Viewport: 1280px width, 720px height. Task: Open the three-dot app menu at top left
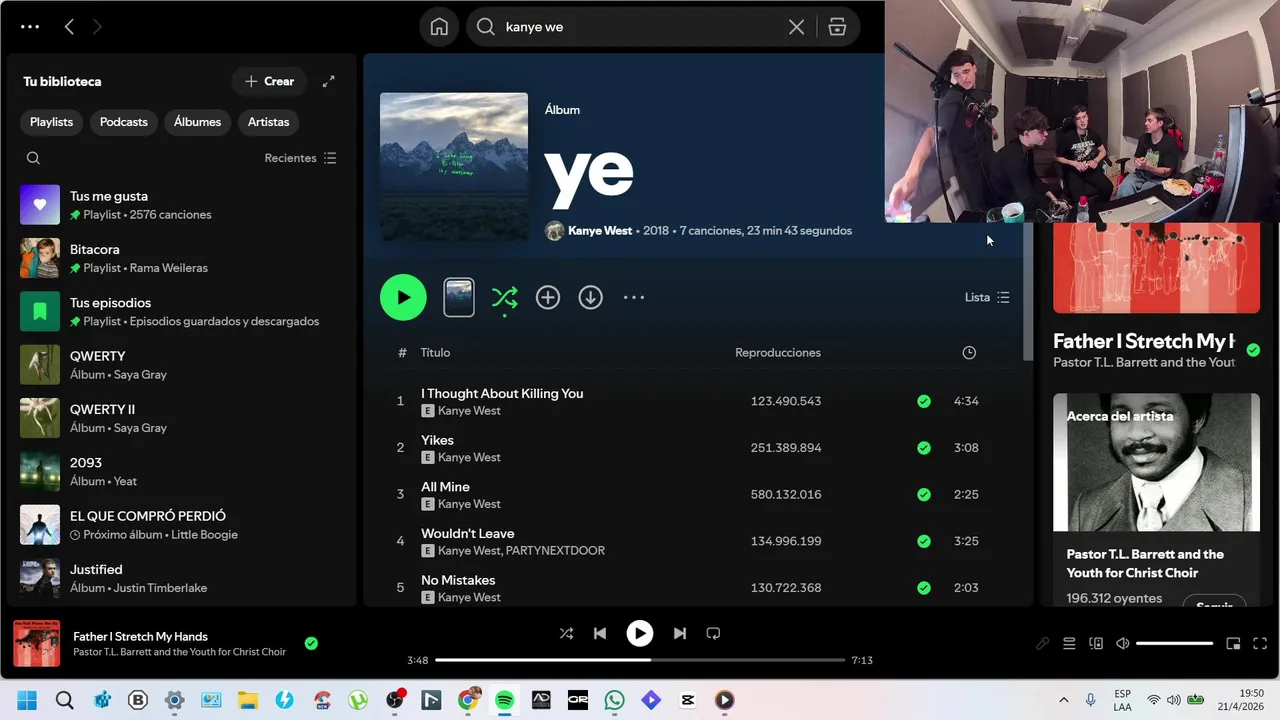pyautogui.click(x=30, y=27)
